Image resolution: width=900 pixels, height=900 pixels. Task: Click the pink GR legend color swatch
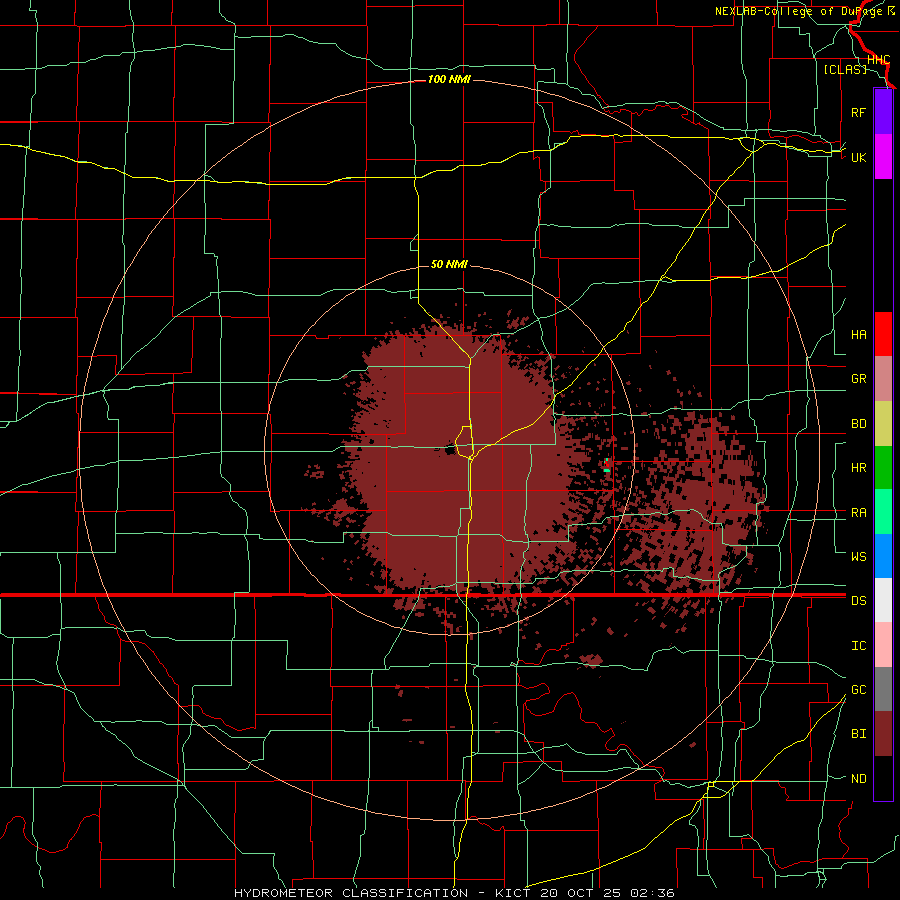coord(883,379)
